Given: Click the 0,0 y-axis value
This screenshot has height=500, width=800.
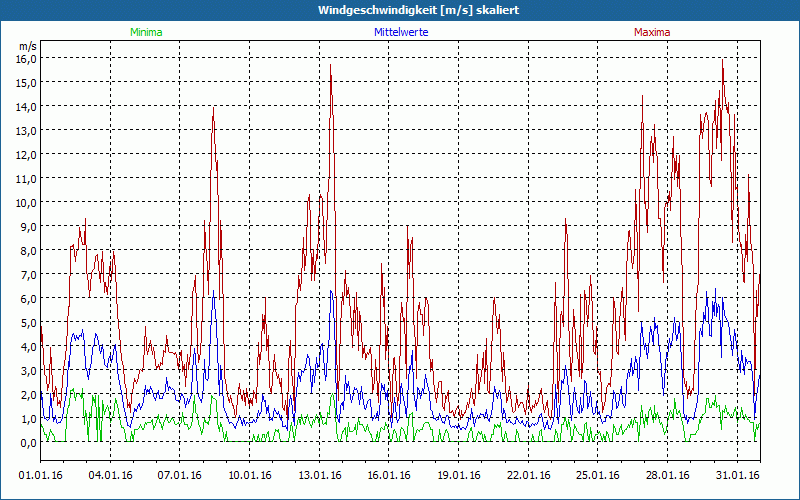Looking at the screenshot, I should pos(26,442).
